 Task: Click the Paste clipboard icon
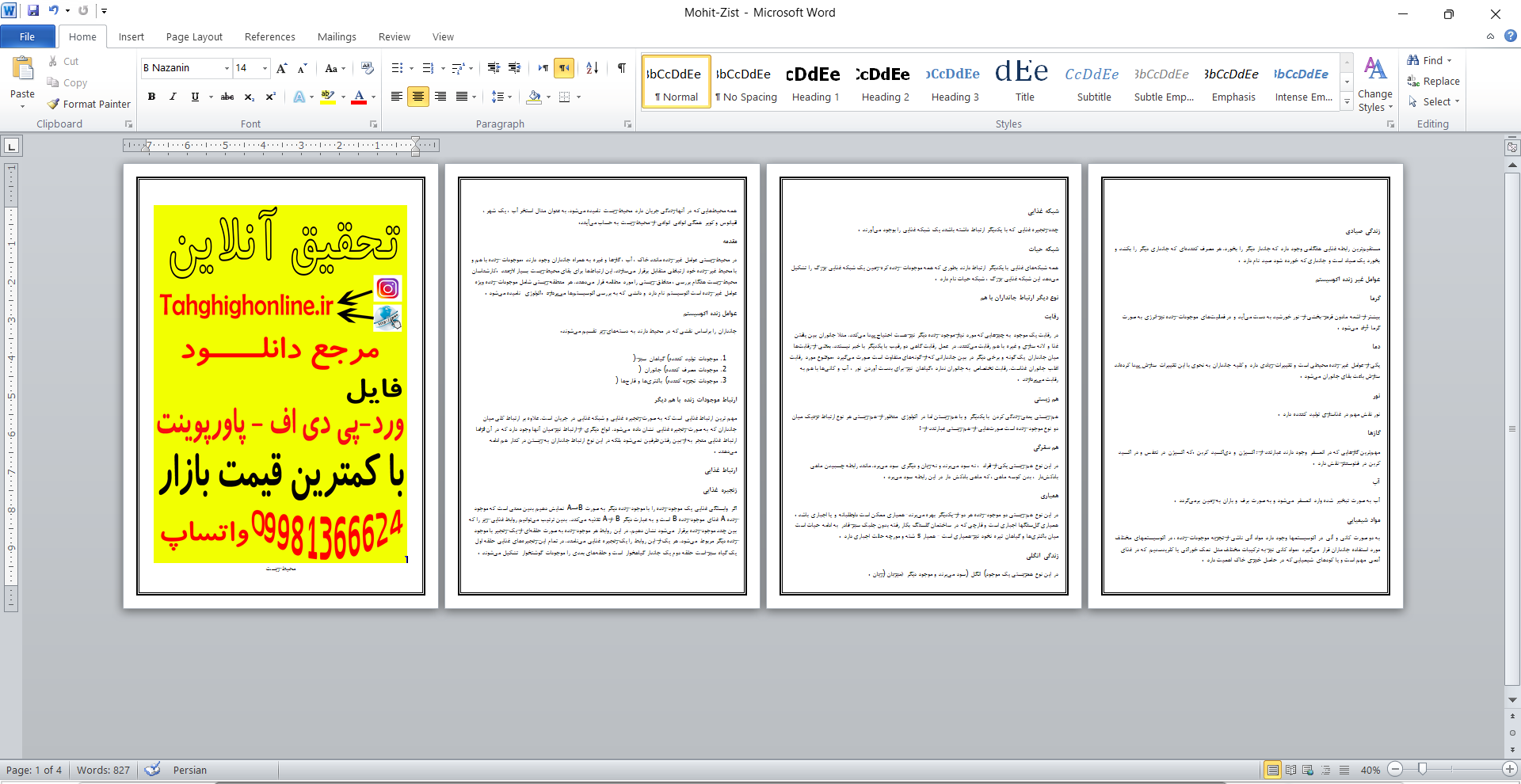(x=22, y=70)
